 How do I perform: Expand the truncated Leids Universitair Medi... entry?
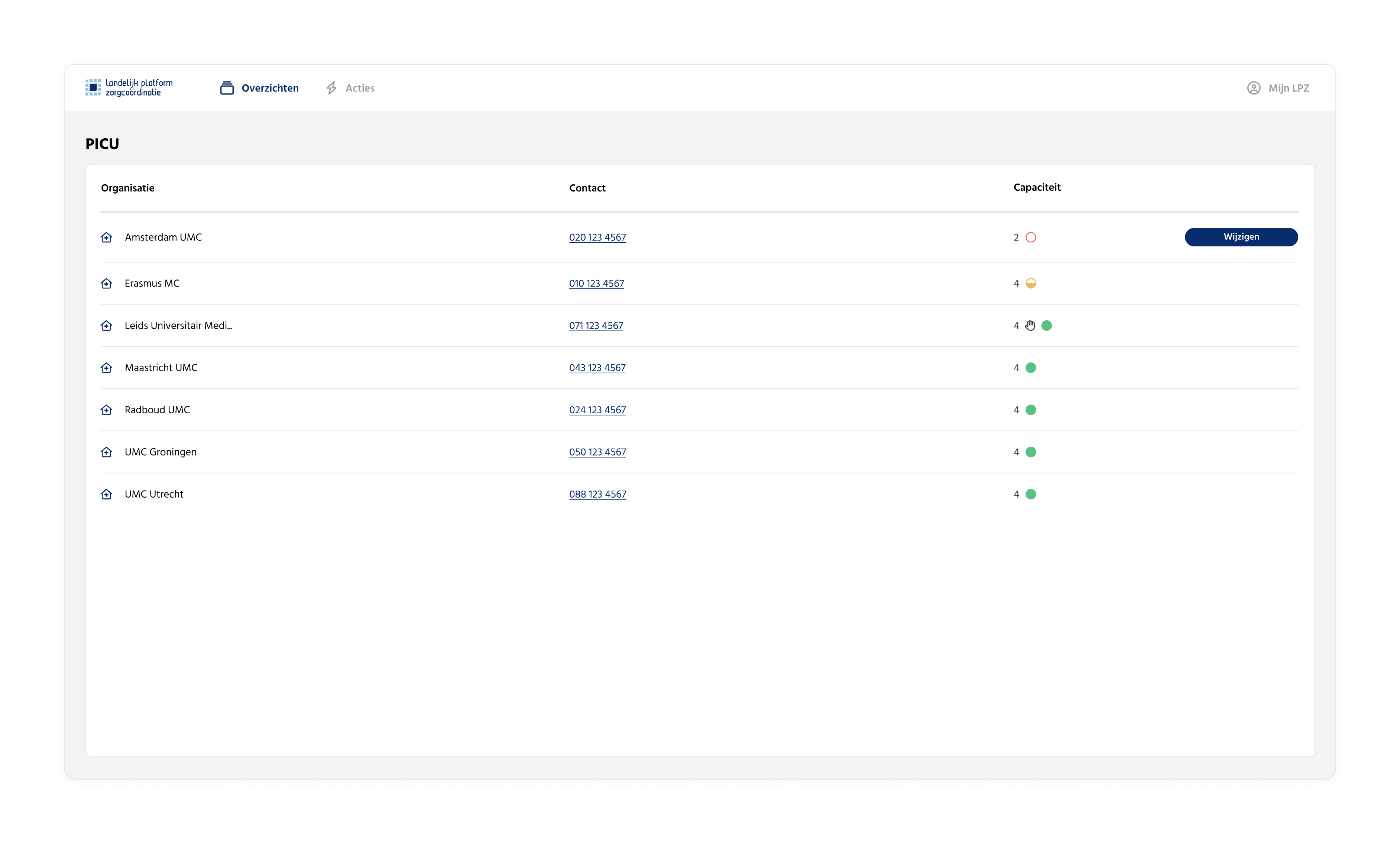[178, 325]
